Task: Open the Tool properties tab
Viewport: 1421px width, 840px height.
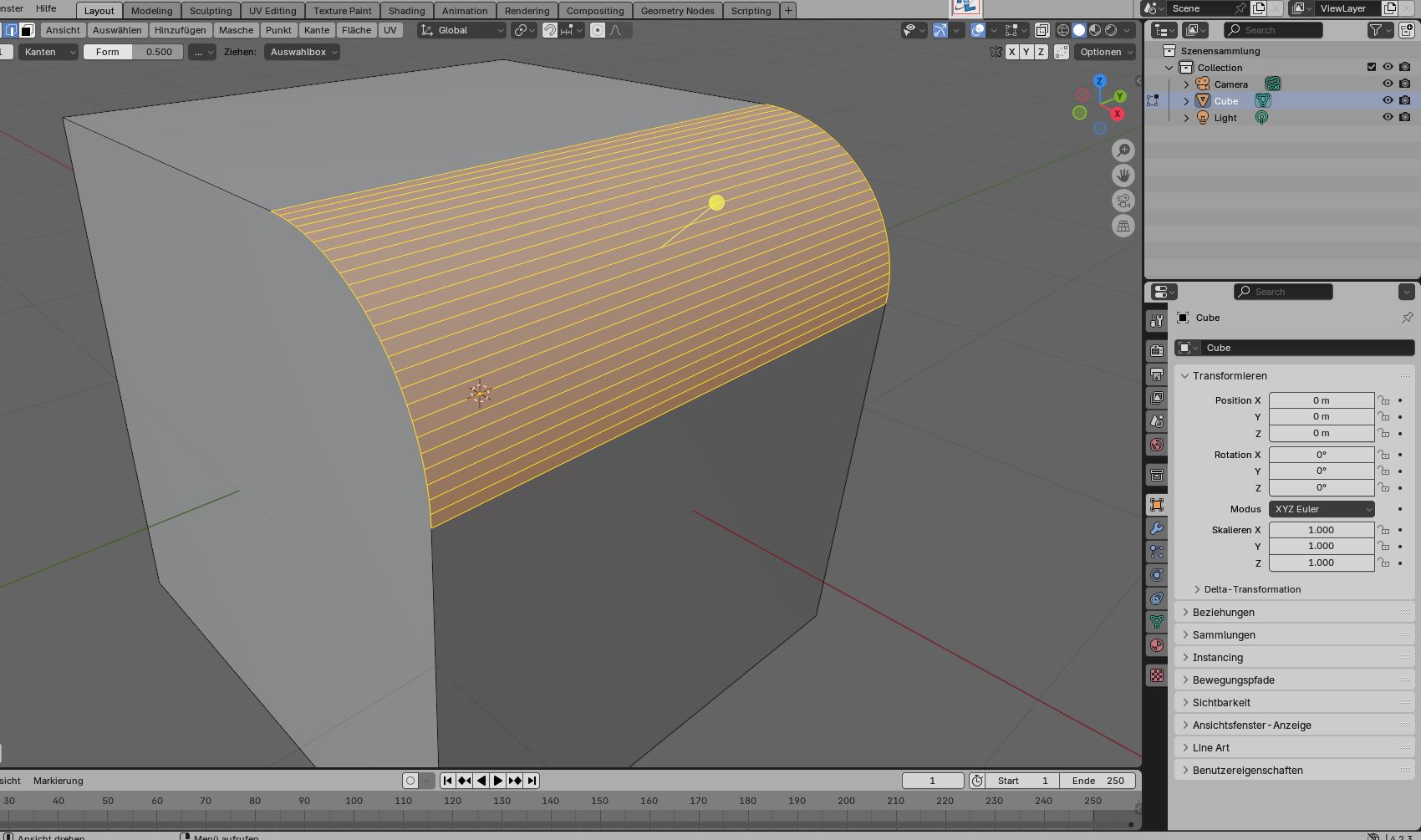Action: click(x=1157, y=320)
